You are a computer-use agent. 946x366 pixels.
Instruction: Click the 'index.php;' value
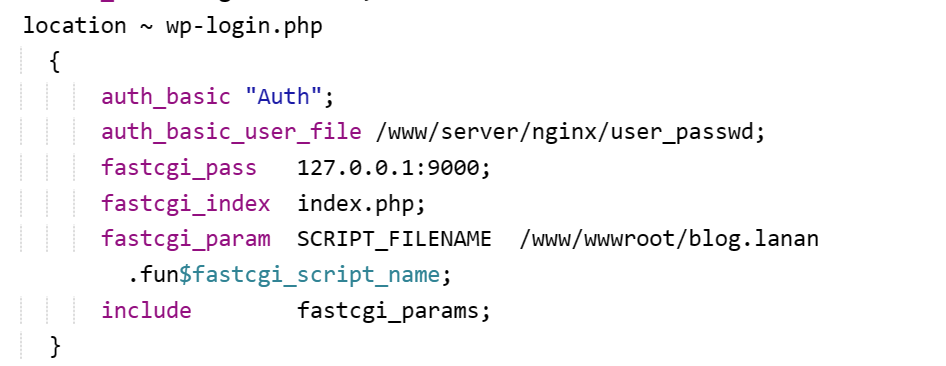click(361, 204)
